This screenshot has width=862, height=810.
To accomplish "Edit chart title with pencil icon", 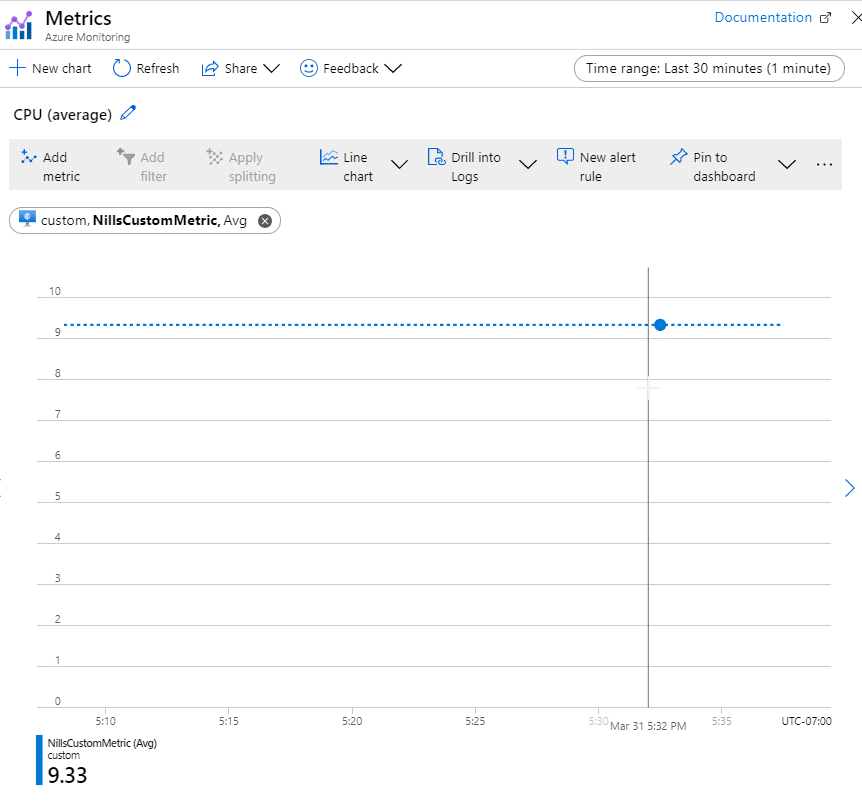I will [x=128, y=113].
